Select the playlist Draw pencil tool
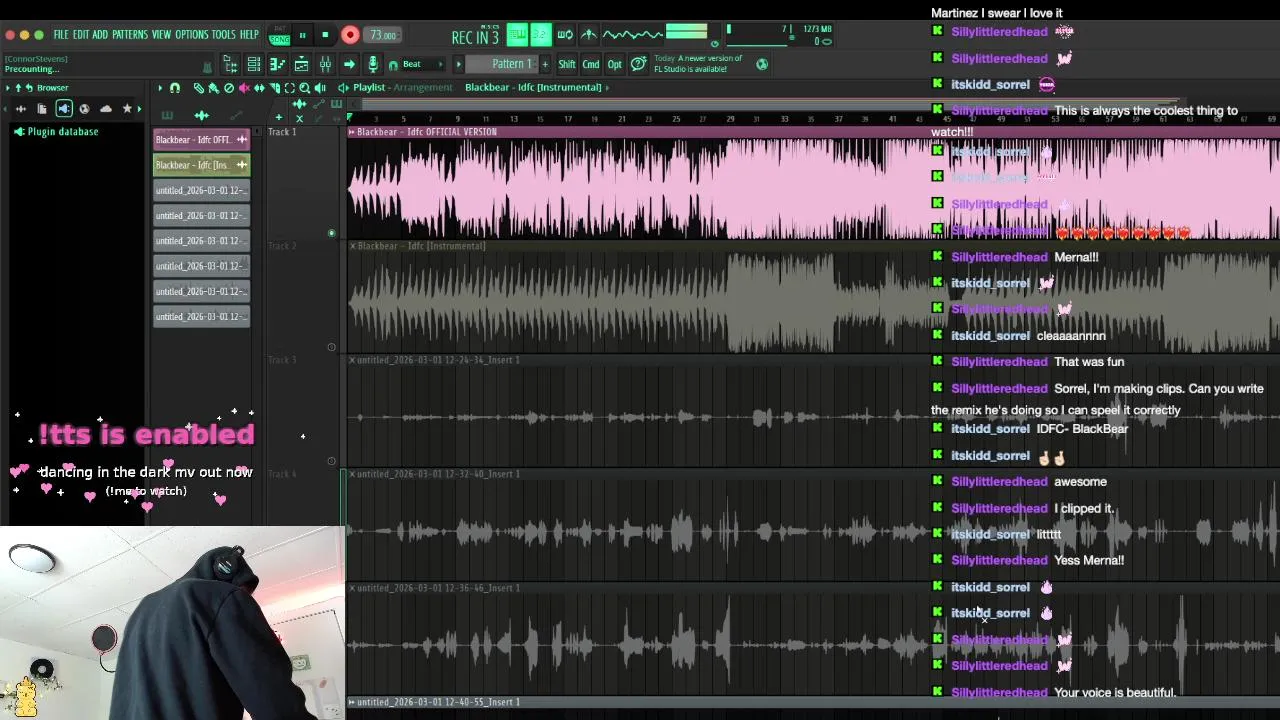This screenshot has height=720, width=1280. (x=199, y=87)
